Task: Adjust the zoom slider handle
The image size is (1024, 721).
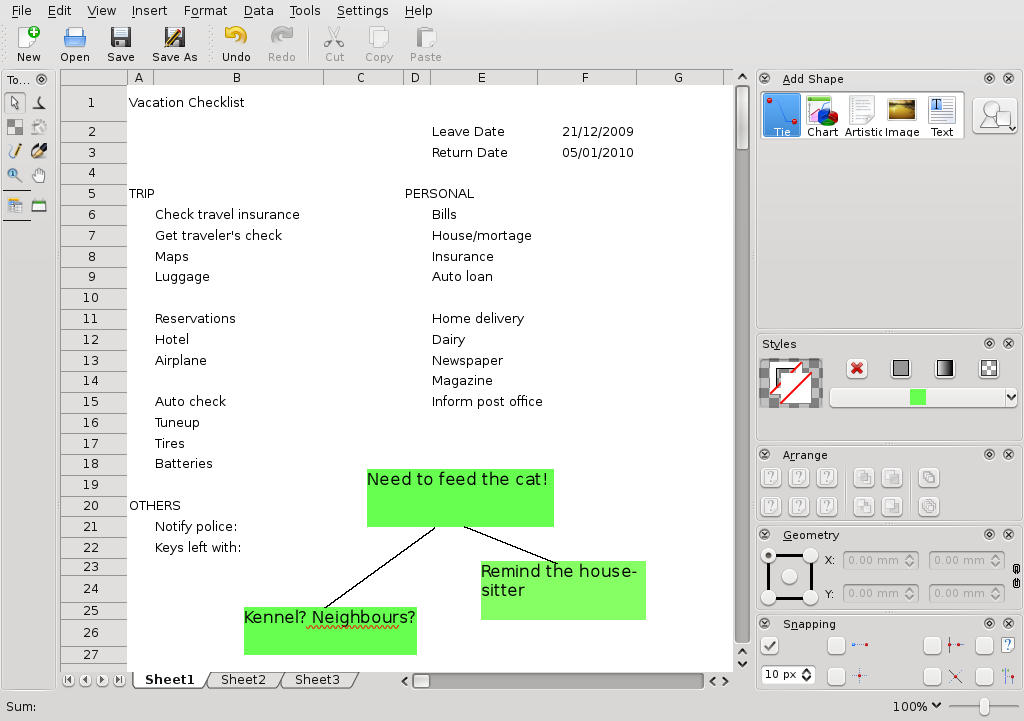Action: 984,706
